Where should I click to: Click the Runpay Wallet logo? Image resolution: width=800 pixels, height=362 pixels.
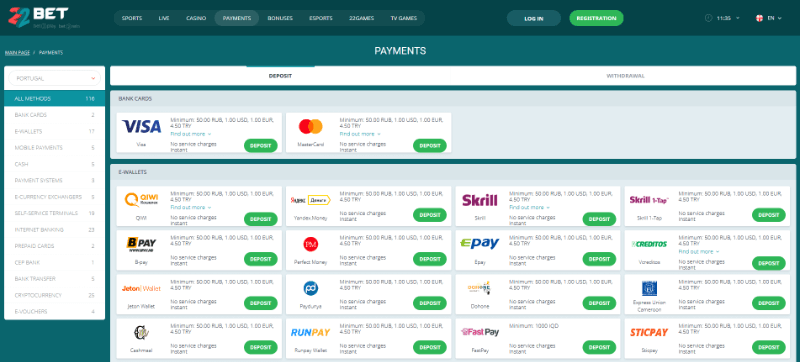click(x=310, y=332)
